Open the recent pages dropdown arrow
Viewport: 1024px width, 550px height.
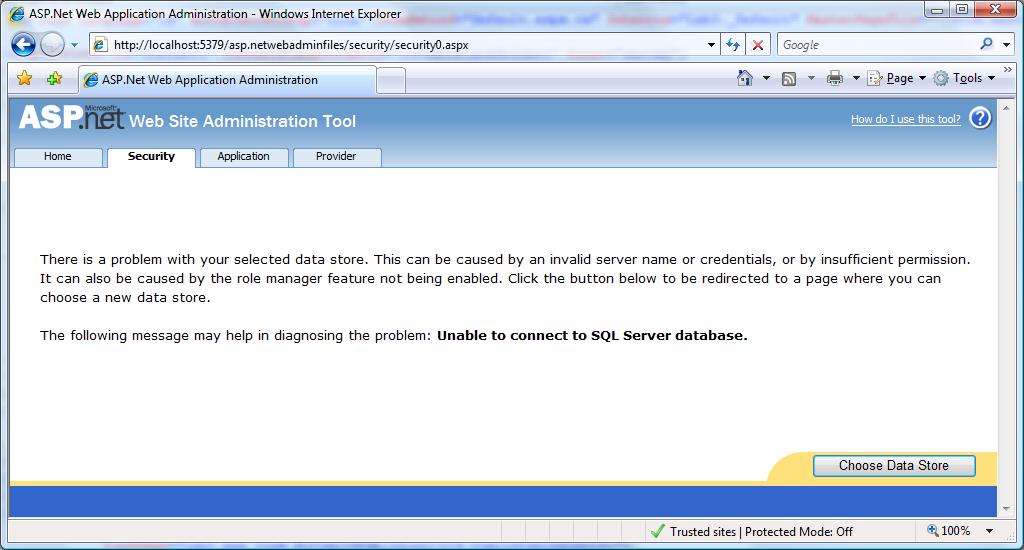click(x=74, y=45)
